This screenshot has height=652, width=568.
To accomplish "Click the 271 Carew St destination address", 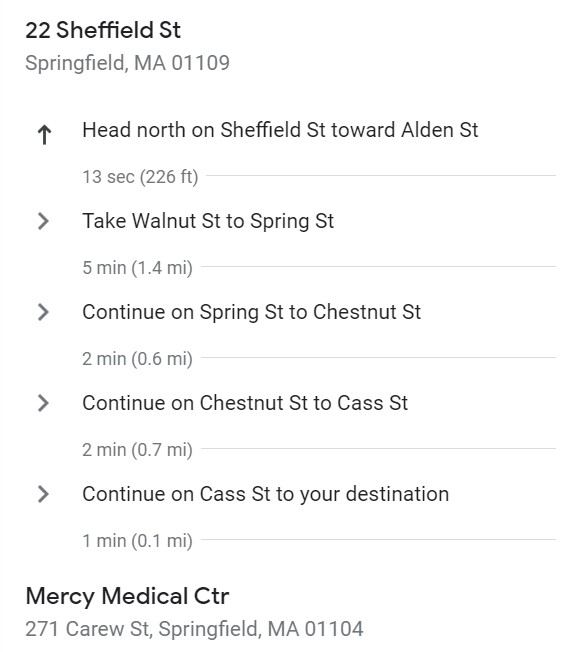I will click(194, 629).
